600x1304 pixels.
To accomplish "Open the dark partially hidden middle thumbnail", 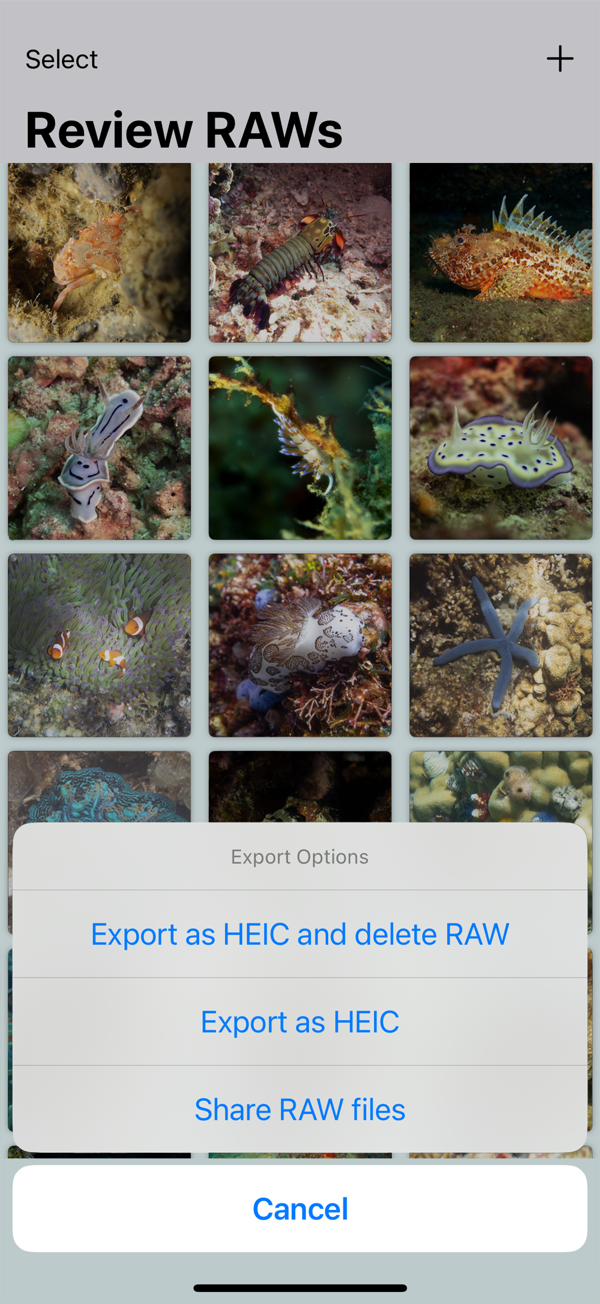I will (300, 787).
